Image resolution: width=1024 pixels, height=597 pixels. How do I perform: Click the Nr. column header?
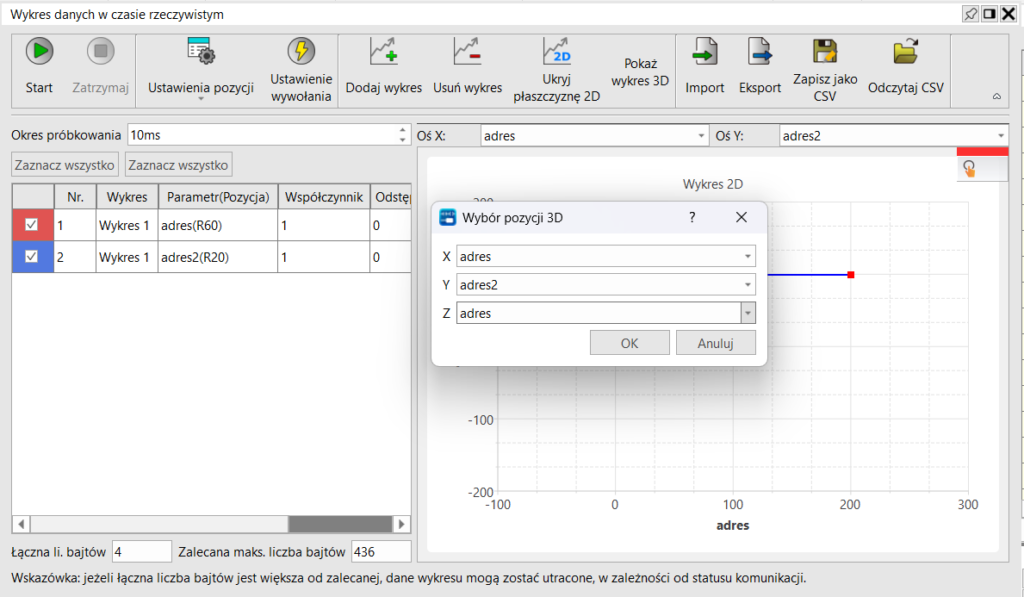coord(75,197)
